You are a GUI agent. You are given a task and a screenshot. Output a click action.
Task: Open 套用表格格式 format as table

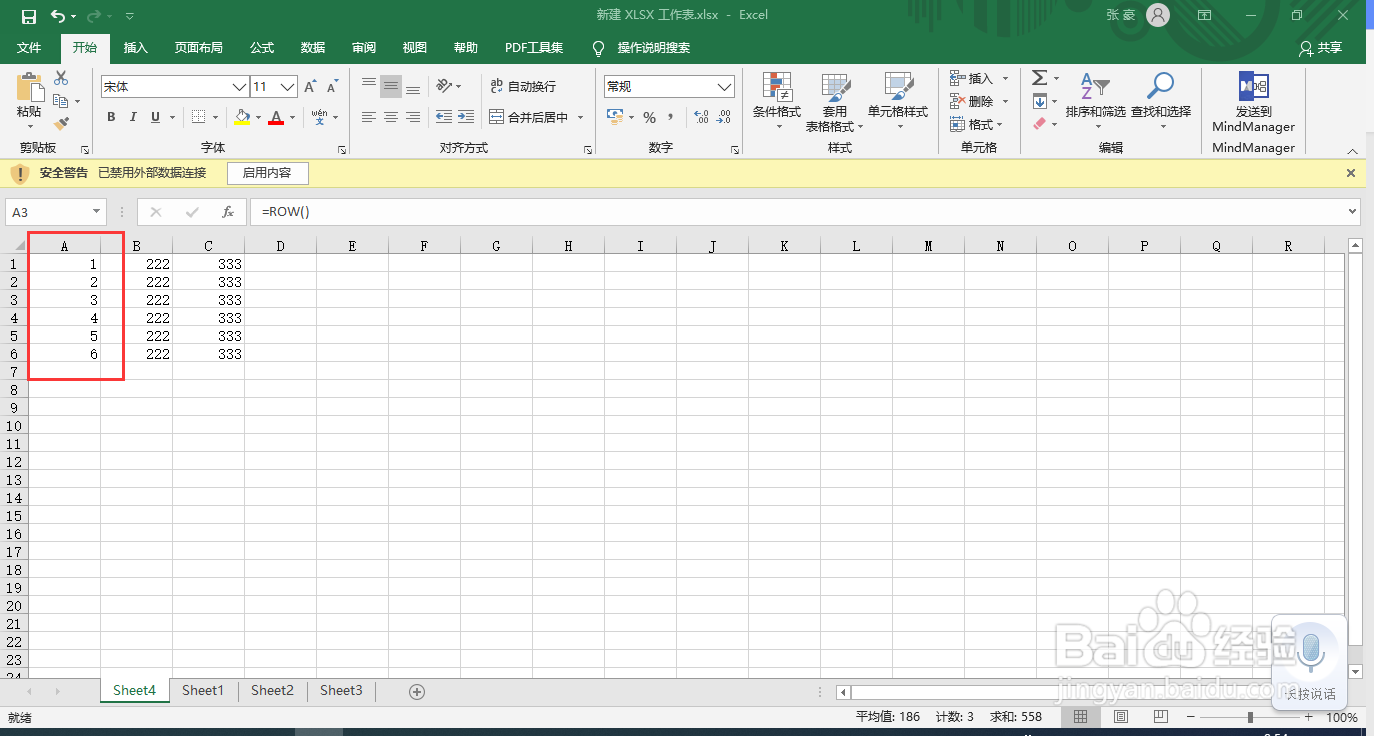834,102
